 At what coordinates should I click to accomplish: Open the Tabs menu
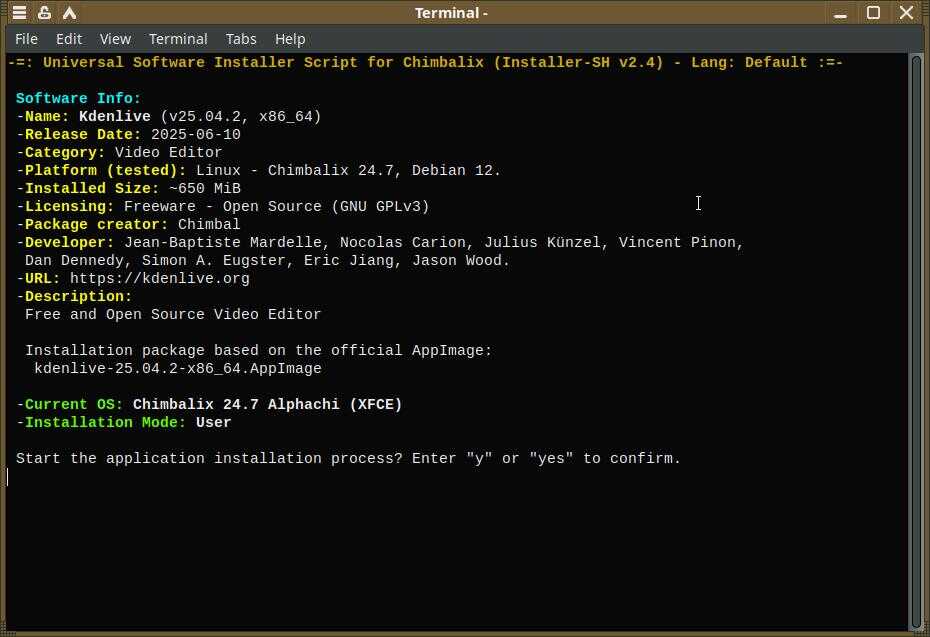(x=241, y=39)
